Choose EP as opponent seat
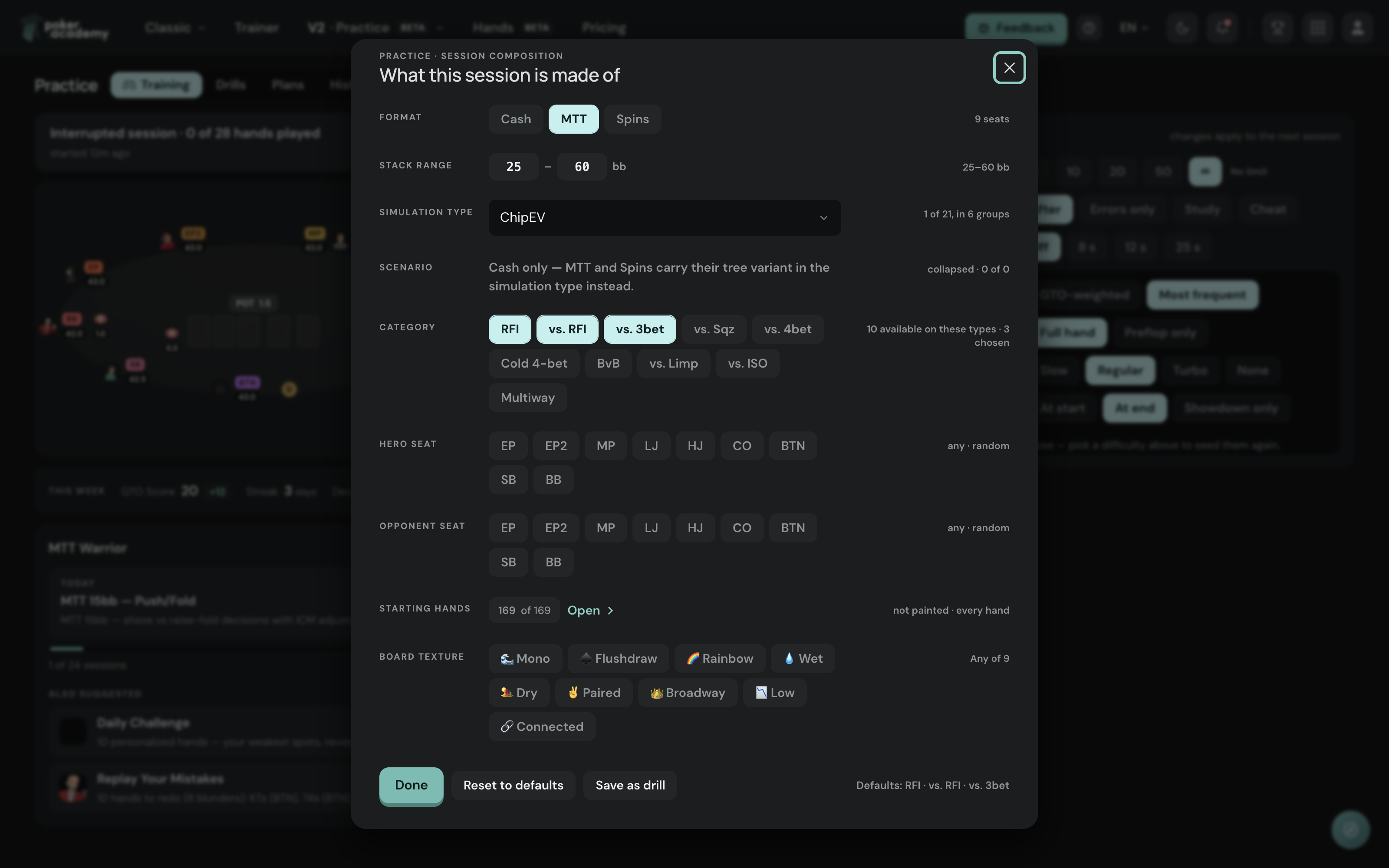 click(x=508, y=528)
